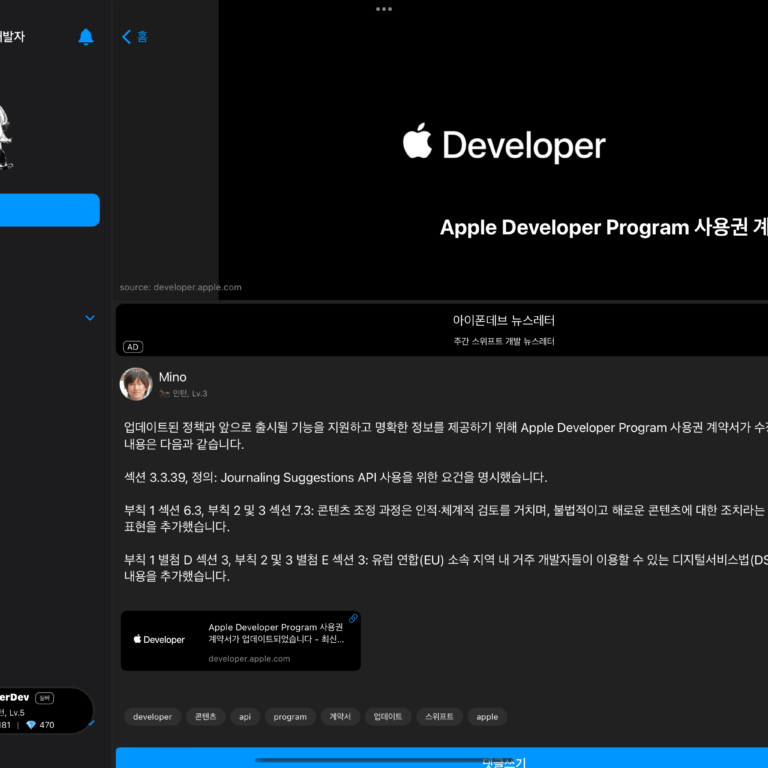Open the three-dot multitasking menu at the top
768x768 pixels.
pos(384,9)
